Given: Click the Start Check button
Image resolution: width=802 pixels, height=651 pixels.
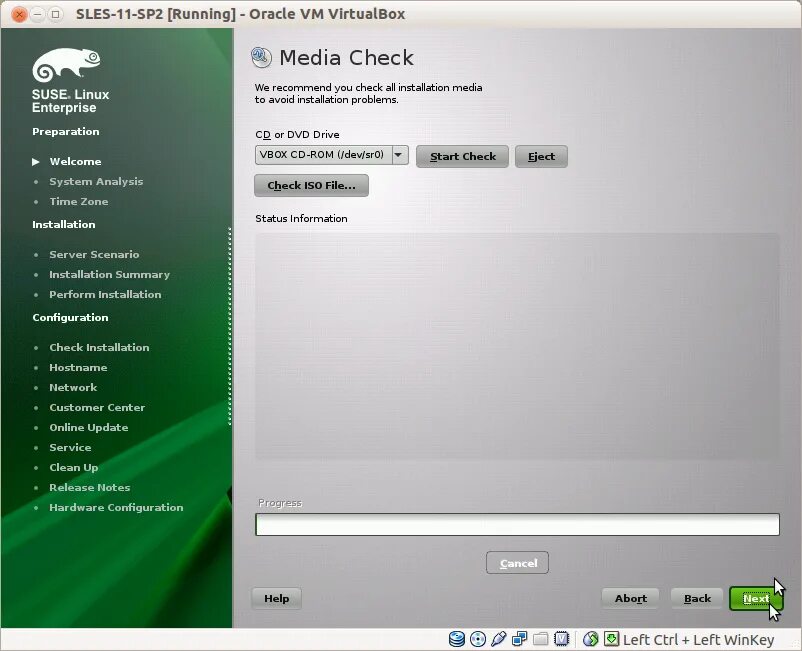Looking at the screenshot, I should (462, 156).
